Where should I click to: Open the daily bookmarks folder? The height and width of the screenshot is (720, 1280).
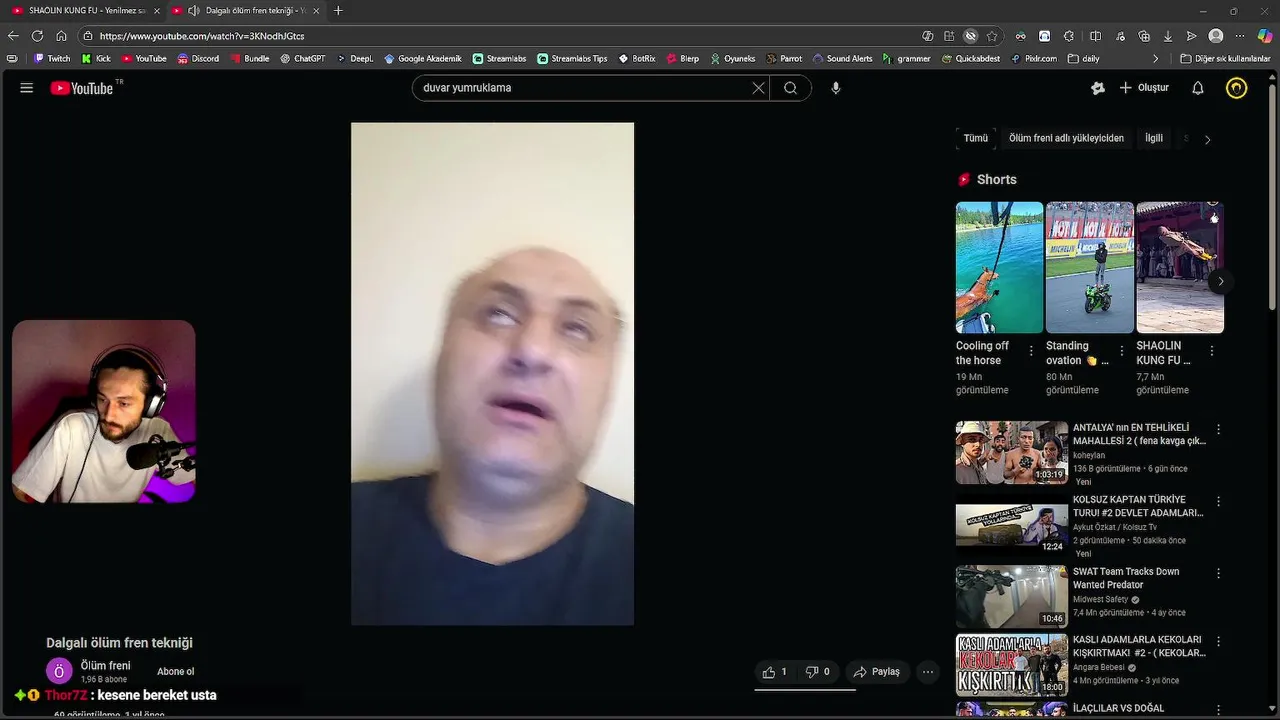click(x=1083, y=59)
